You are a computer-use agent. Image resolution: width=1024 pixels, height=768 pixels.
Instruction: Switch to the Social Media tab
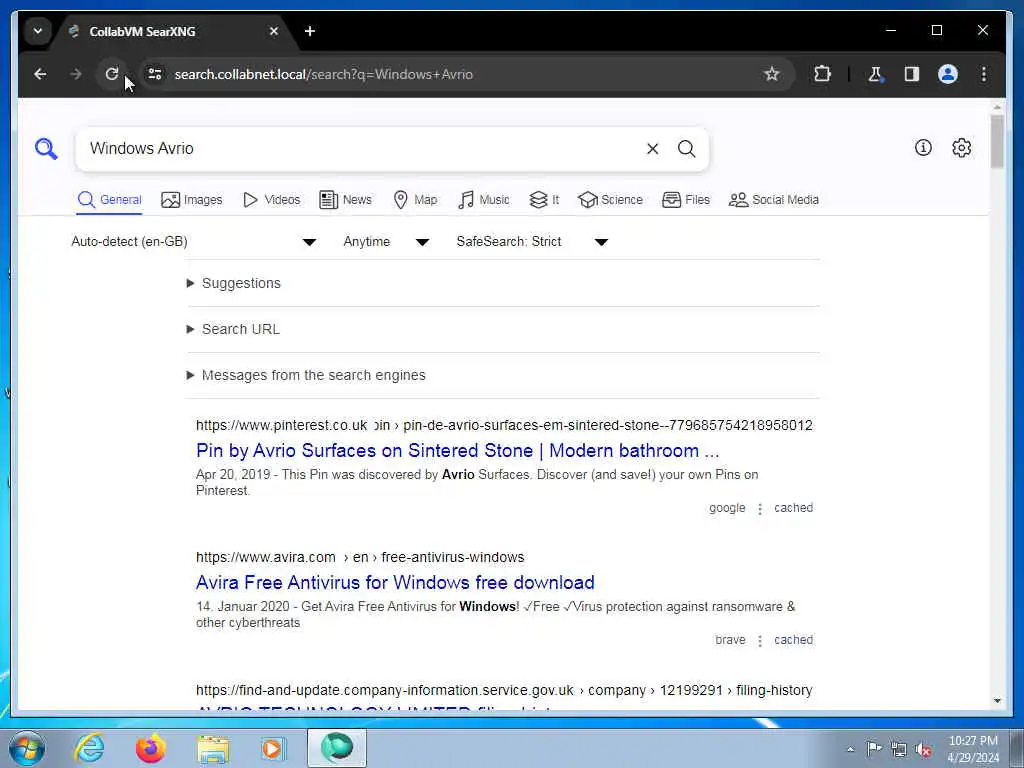pos(774,200)
